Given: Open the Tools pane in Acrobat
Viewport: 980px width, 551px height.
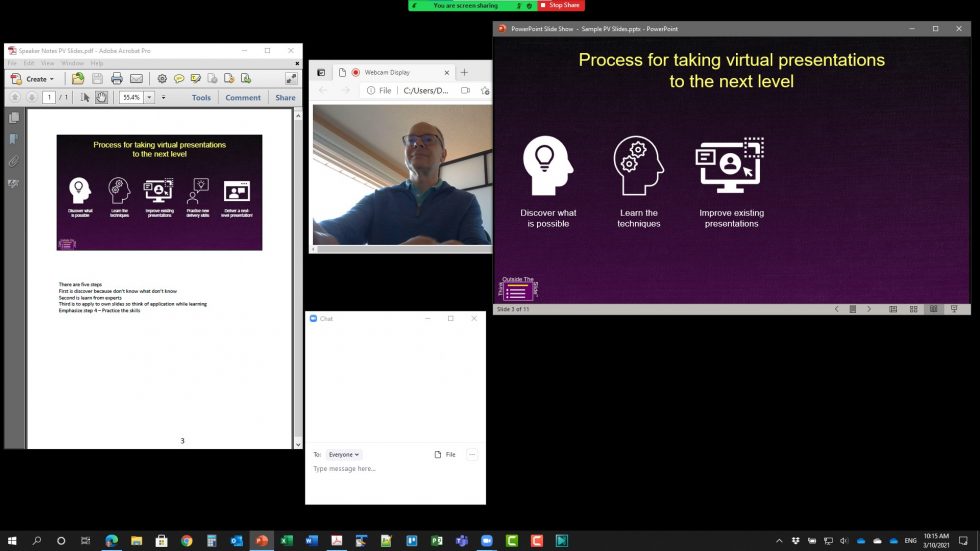Looking at the screenshot, I should (x=201, y=97).
